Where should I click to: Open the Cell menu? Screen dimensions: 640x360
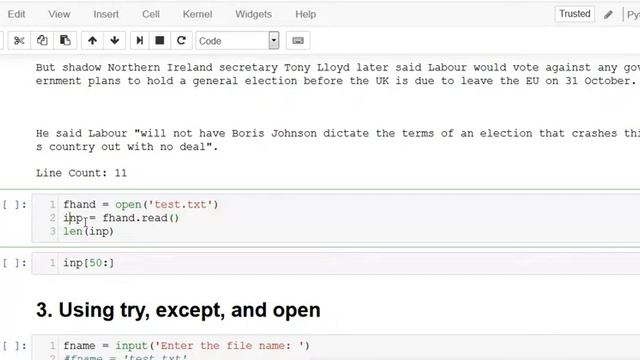point(151,14)
